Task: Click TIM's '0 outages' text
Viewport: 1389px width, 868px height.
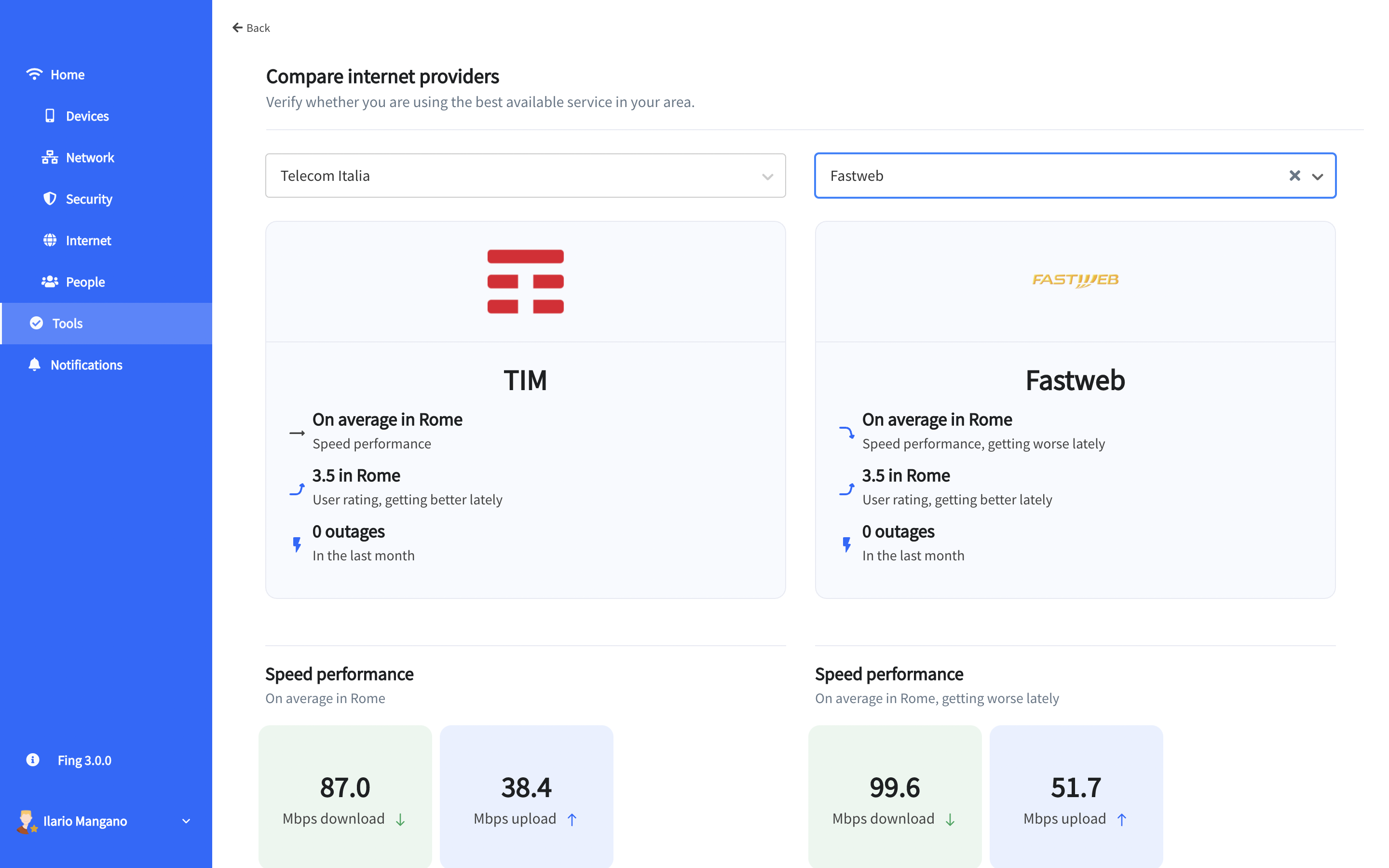Action: click(x=348, y=531)
